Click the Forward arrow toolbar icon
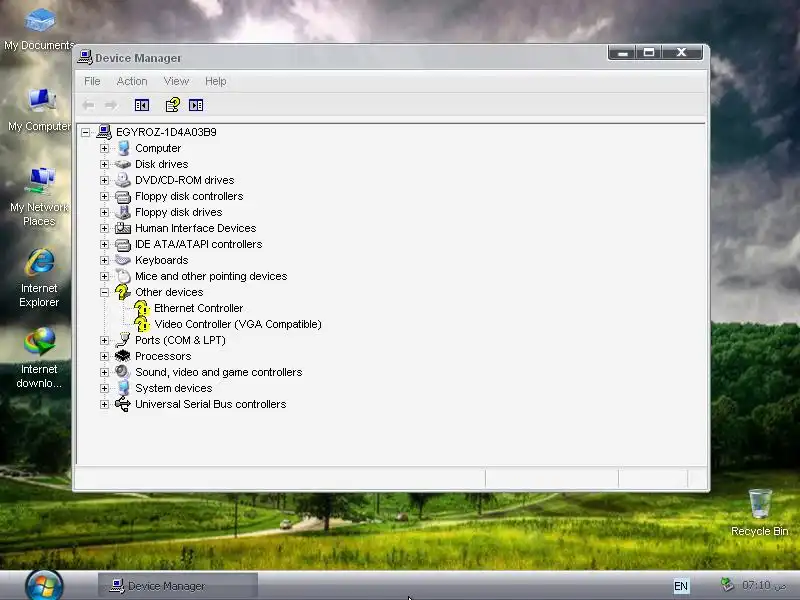 tap(111, 105)
